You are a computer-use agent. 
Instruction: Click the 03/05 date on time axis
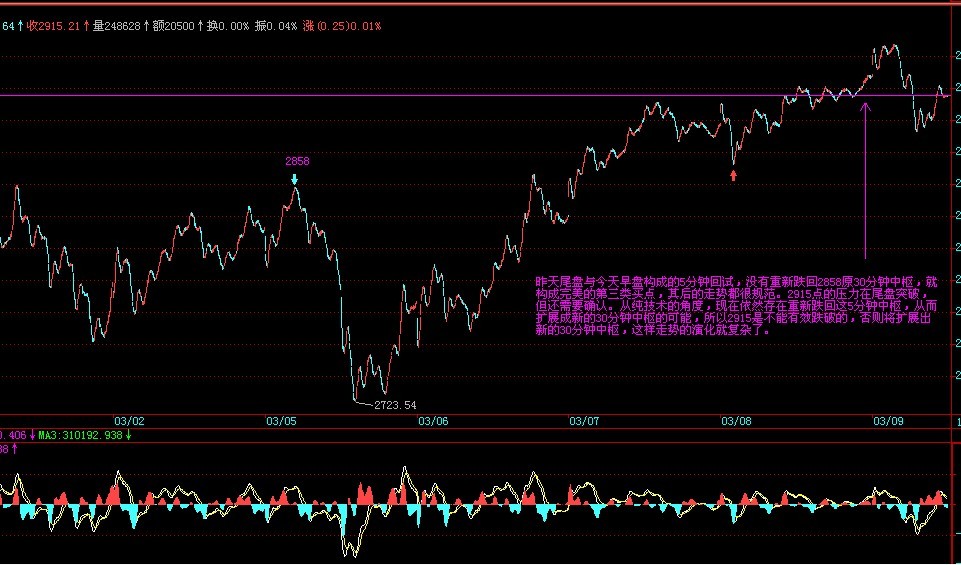(x=282, y=422)
